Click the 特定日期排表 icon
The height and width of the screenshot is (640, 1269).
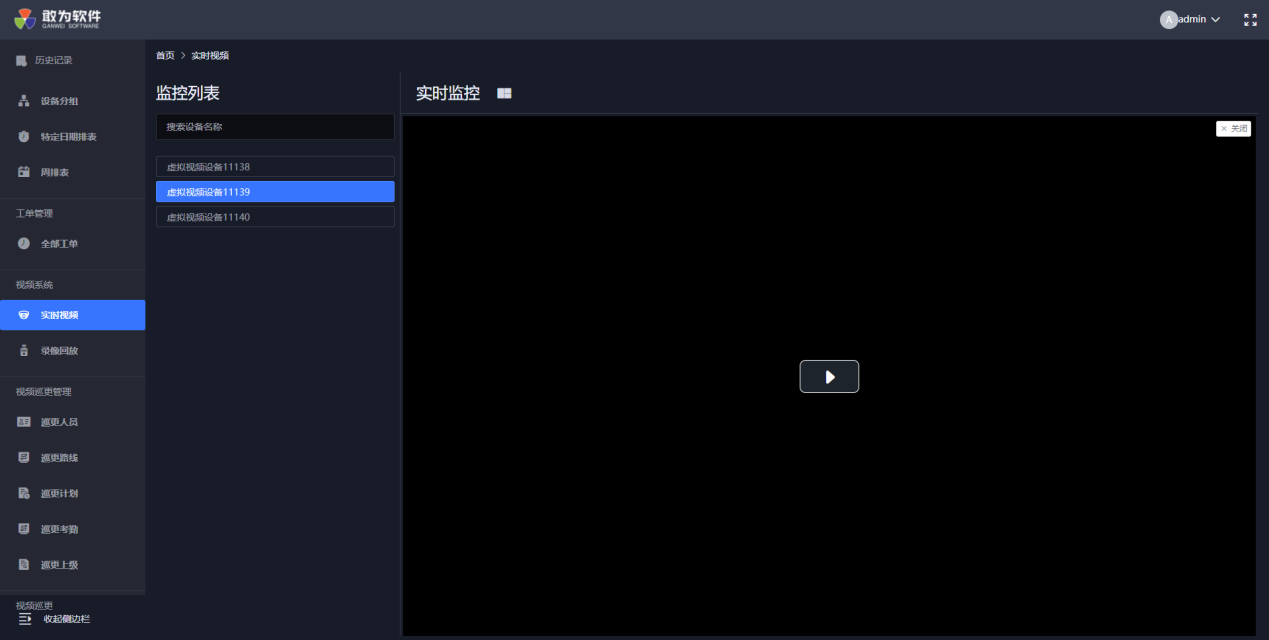click(24, 137)
